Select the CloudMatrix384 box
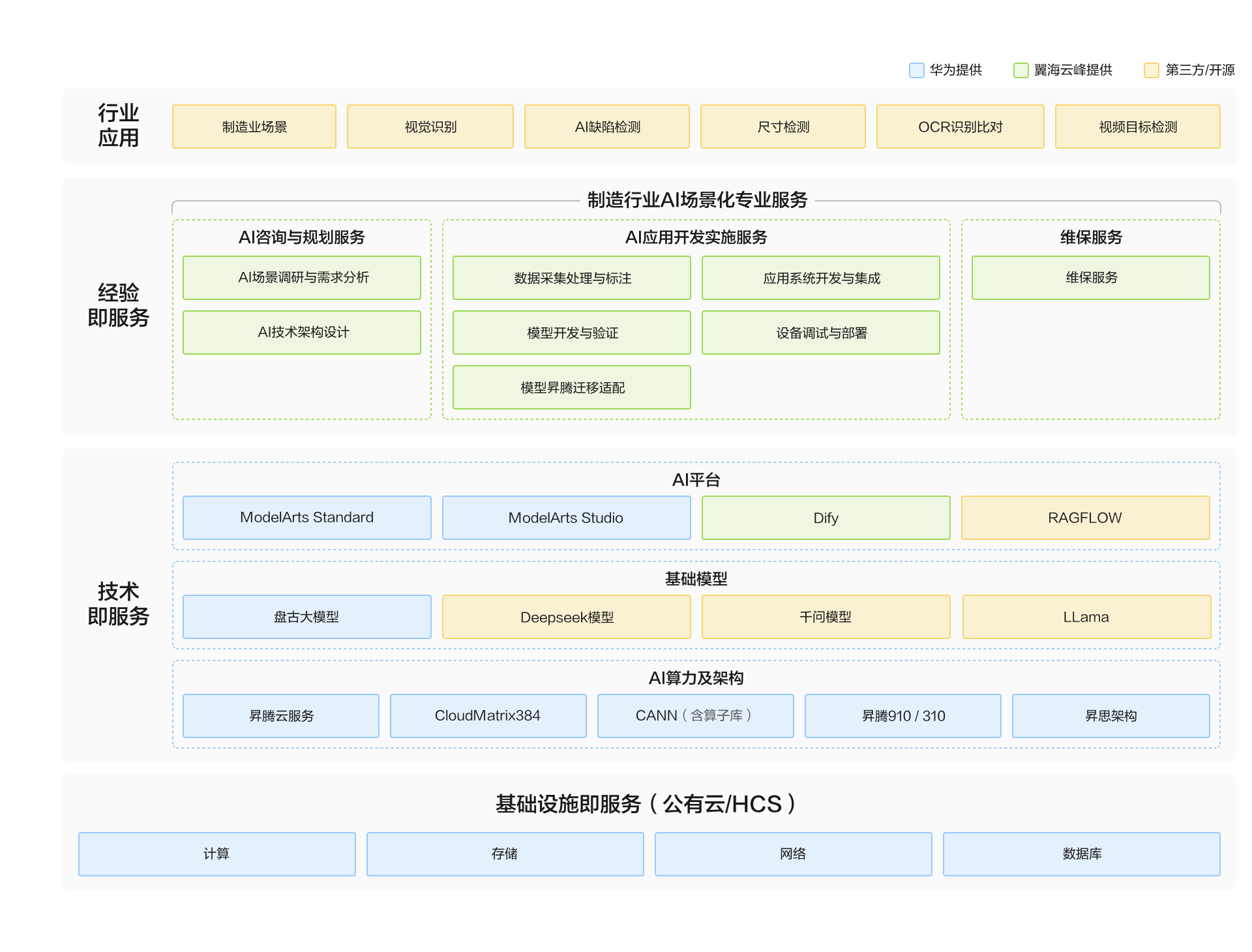1252x952 pixels. (x=488, y=716)
